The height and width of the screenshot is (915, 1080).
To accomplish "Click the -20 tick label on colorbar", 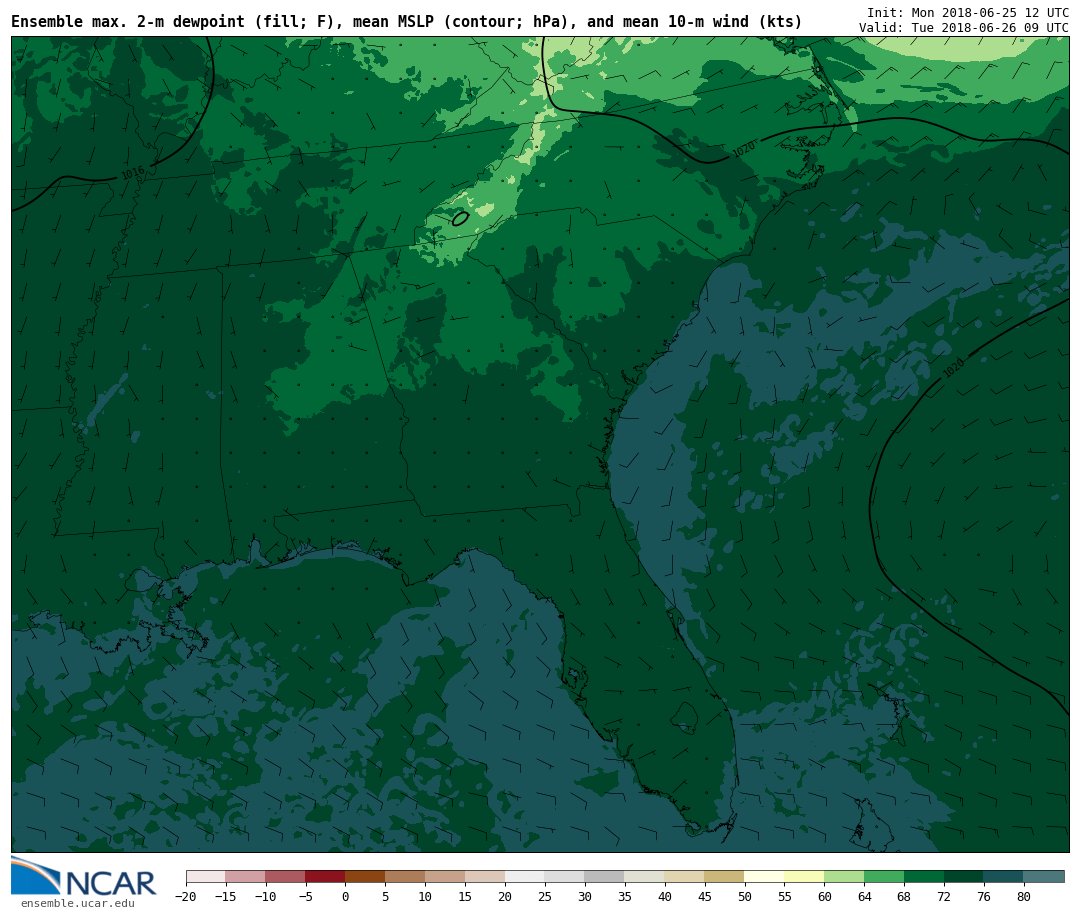I will click(x=185, y=897).
